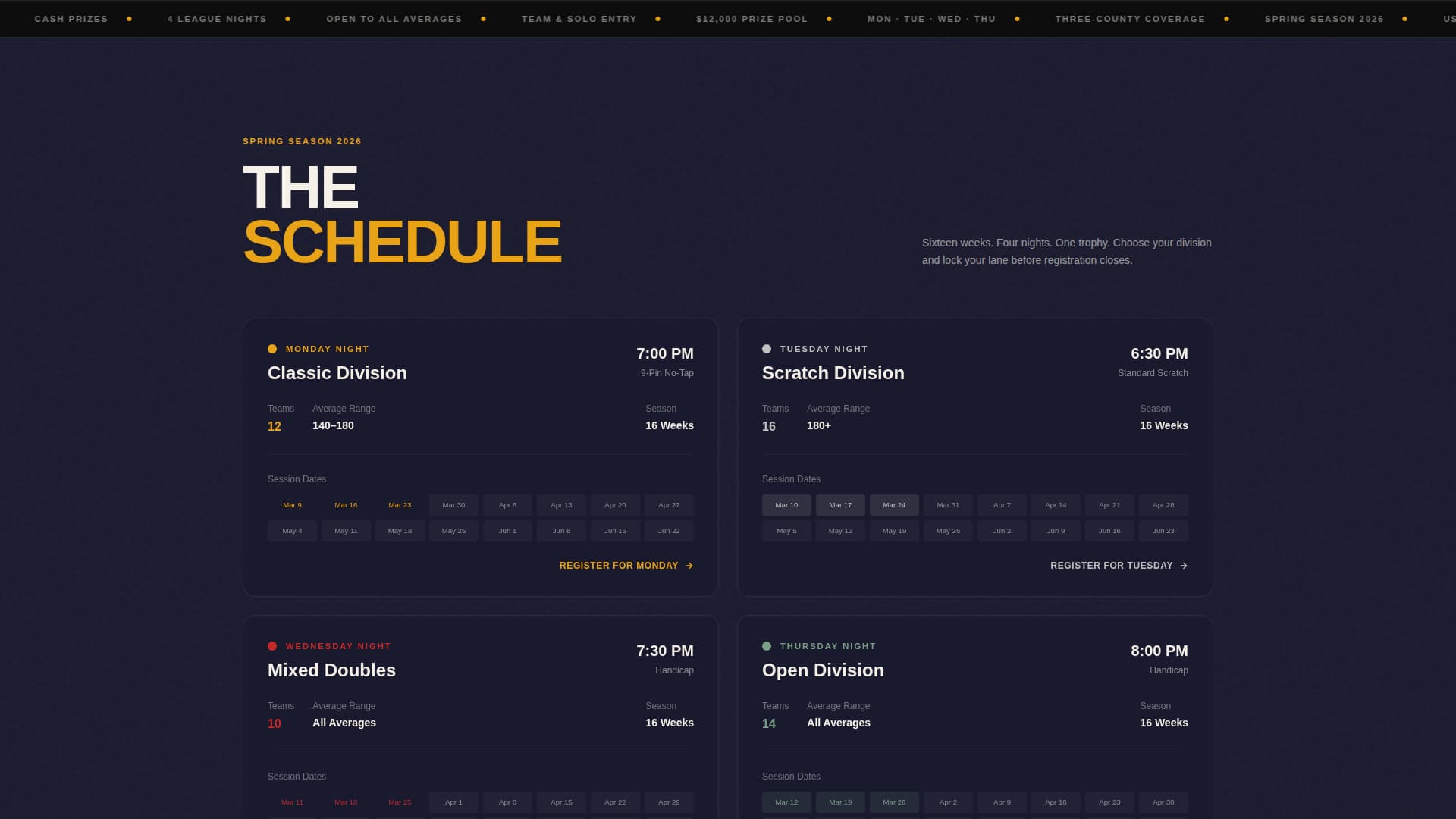Select the Jun 23 session date
Image resolution: width=1456 pixels, height=819 pixels.
(1163, 531)
